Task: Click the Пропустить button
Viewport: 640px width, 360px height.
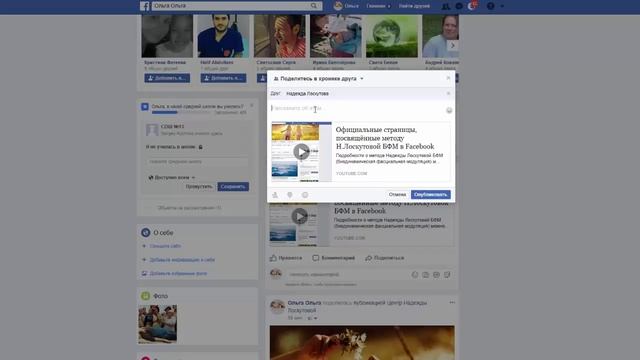Action: coord(199,187)
